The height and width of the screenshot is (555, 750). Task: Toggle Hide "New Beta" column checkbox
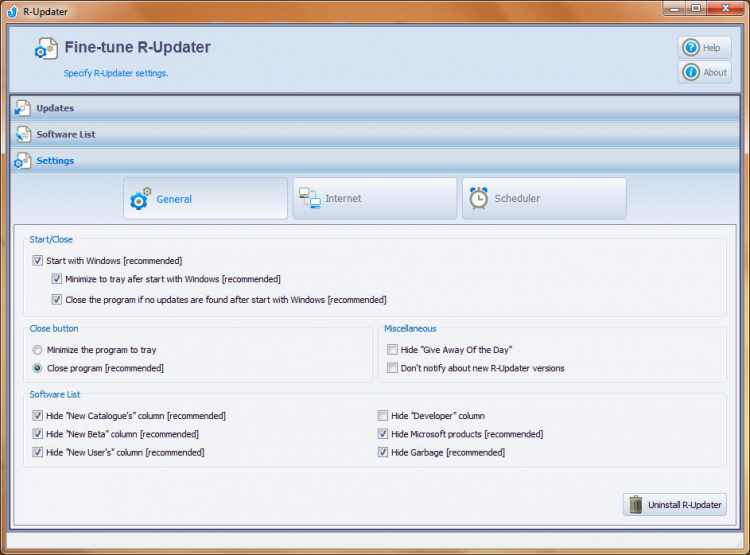pyautogui.click(x=37, y=434)
